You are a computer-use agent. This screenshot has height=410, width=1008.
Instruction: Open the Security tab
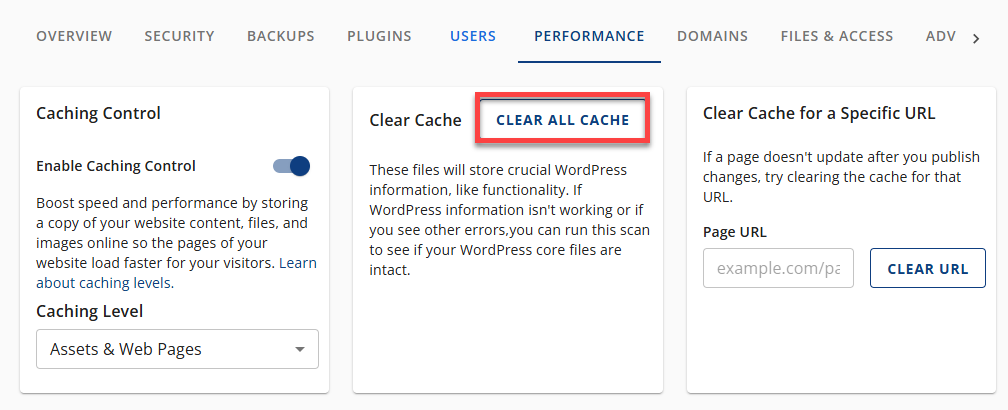click(x=179, y=36)
